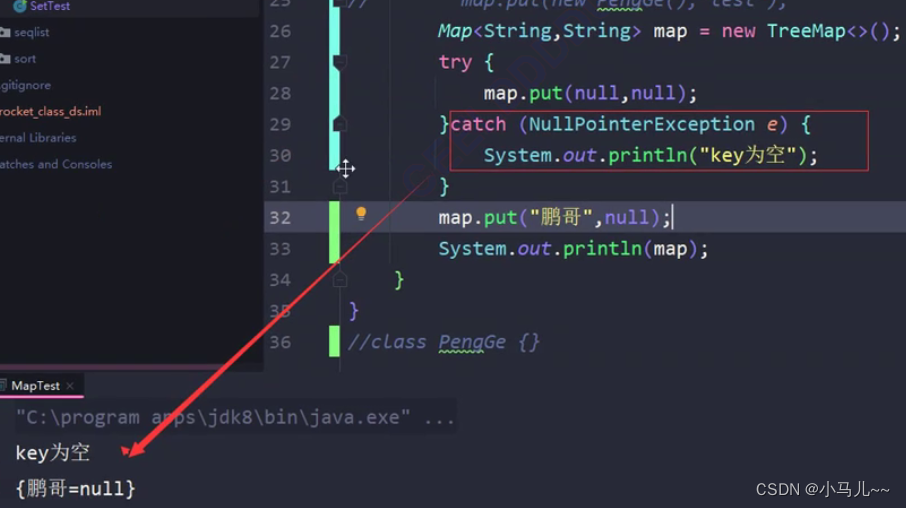Select rocket_class_ds.iml in the project tree
906x508 pixels.
[x=50, y=112]
